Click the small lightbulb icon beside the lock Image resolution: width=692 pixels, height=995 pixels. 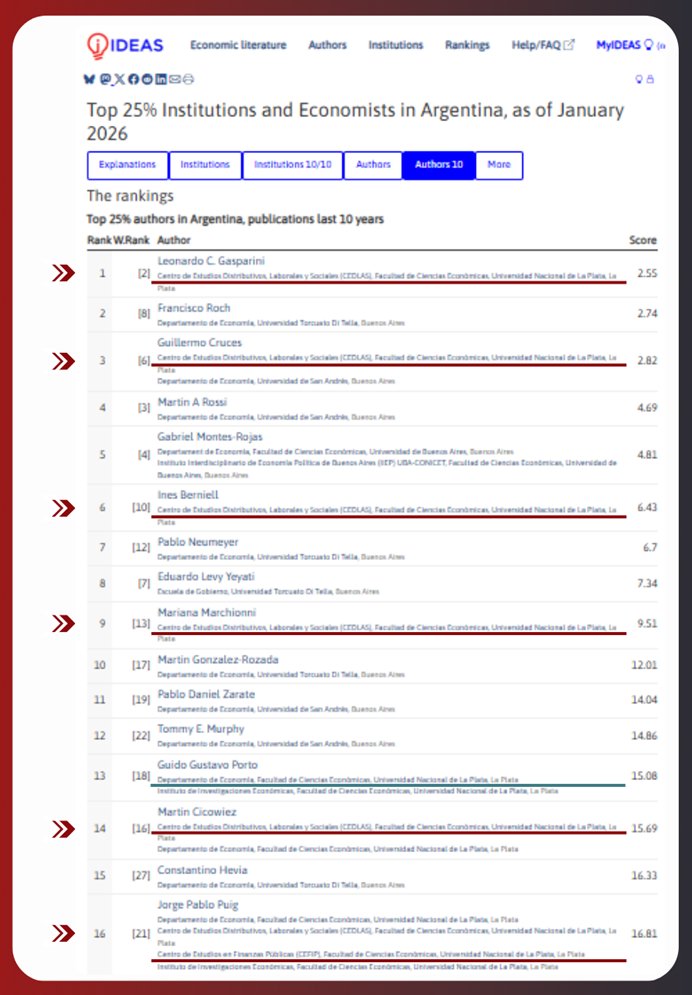(639, 79)
